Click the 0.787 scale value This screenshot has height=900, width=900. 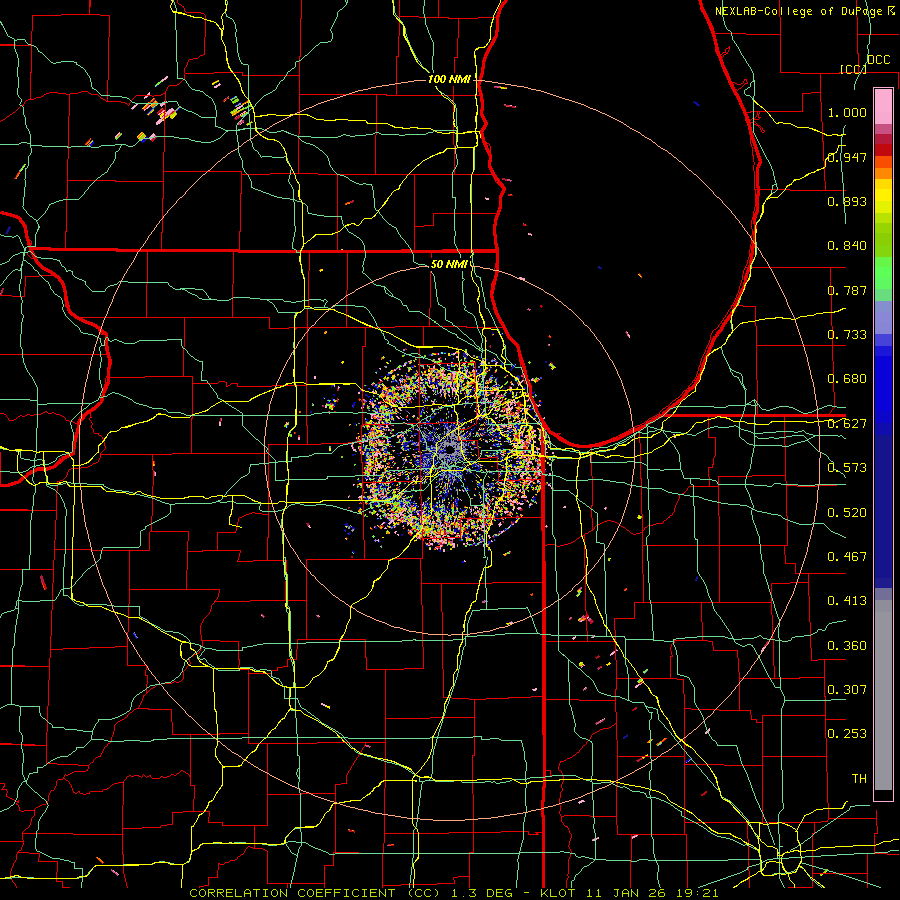[847, 290]
